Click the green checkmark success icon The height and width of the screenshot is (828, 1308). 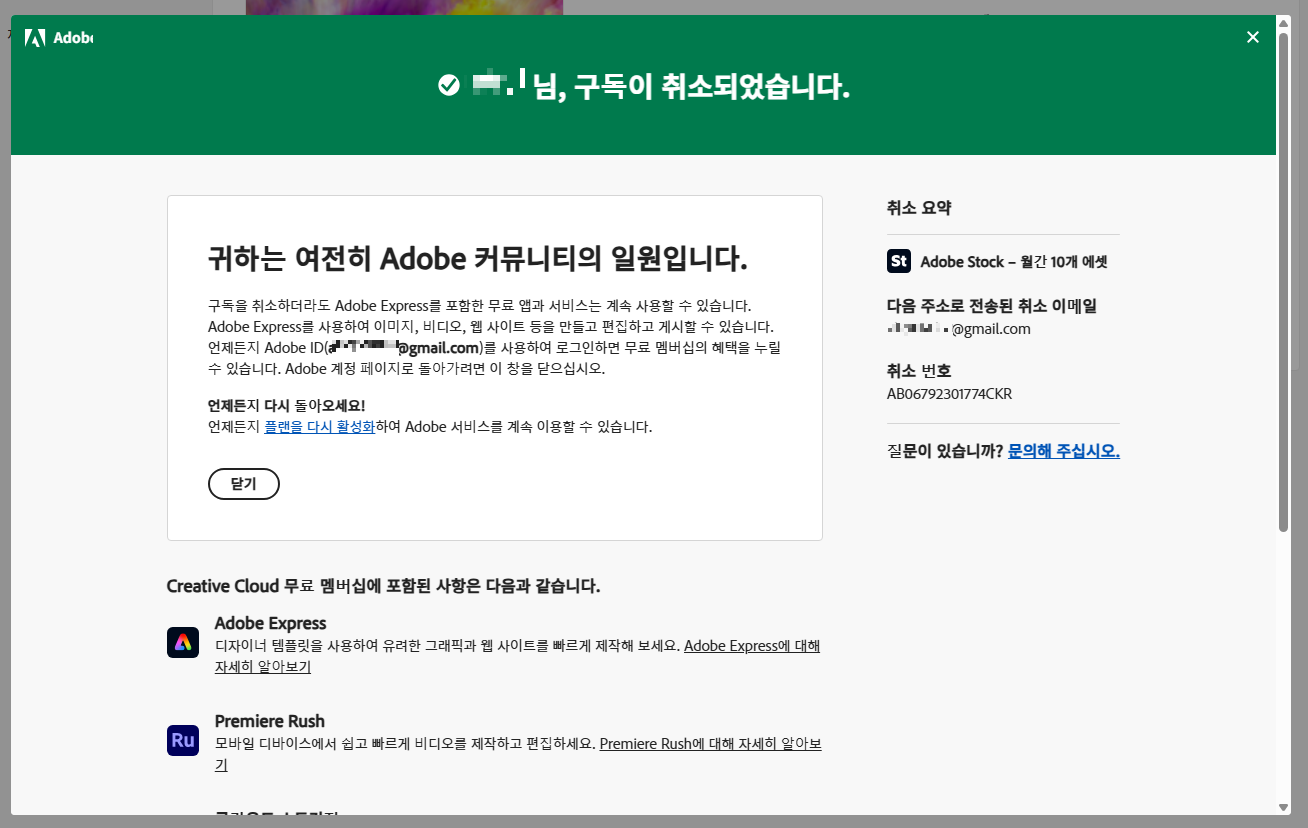(x=449, y=86)
